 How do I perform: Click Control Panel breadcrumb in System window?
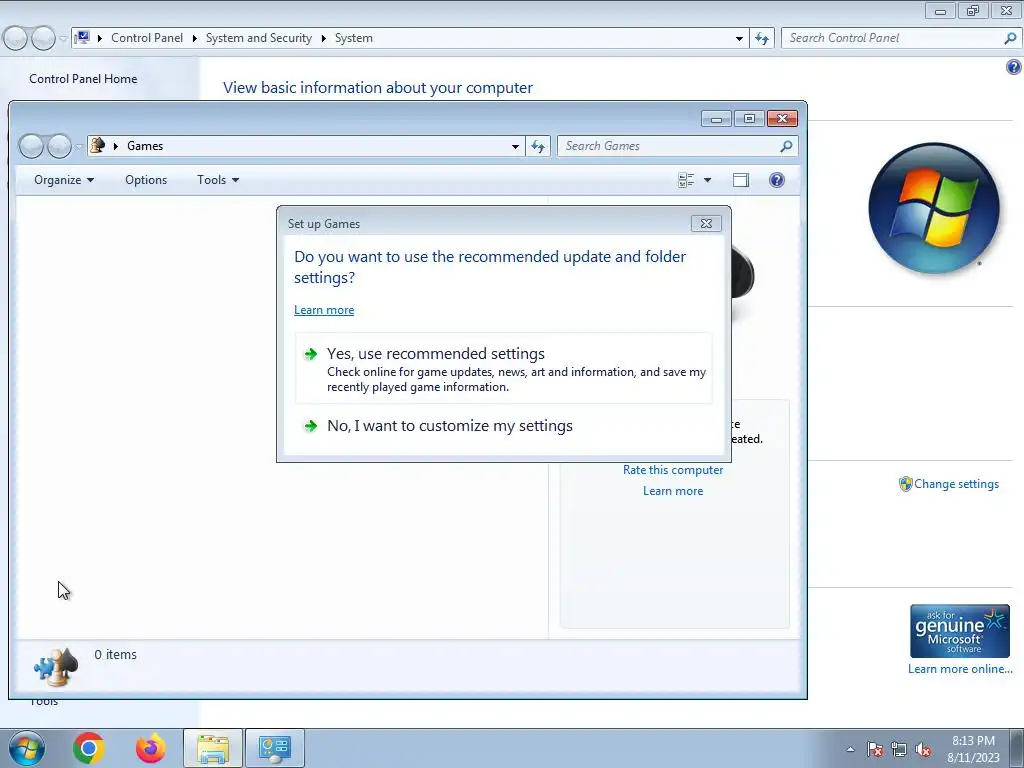point(147,38)
